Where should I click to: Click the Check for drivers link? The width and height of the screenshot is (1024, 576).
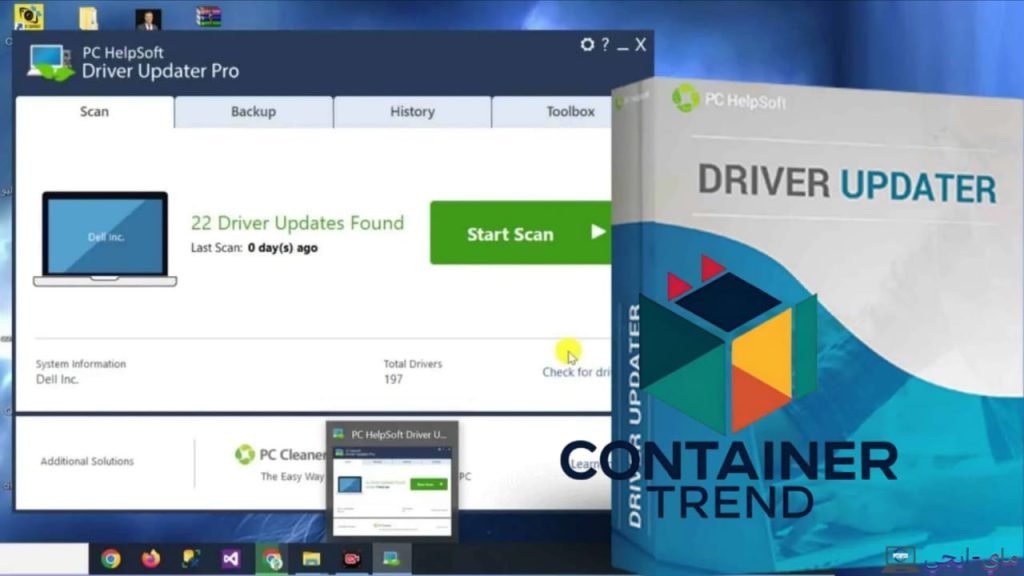[x=577, y=372]
